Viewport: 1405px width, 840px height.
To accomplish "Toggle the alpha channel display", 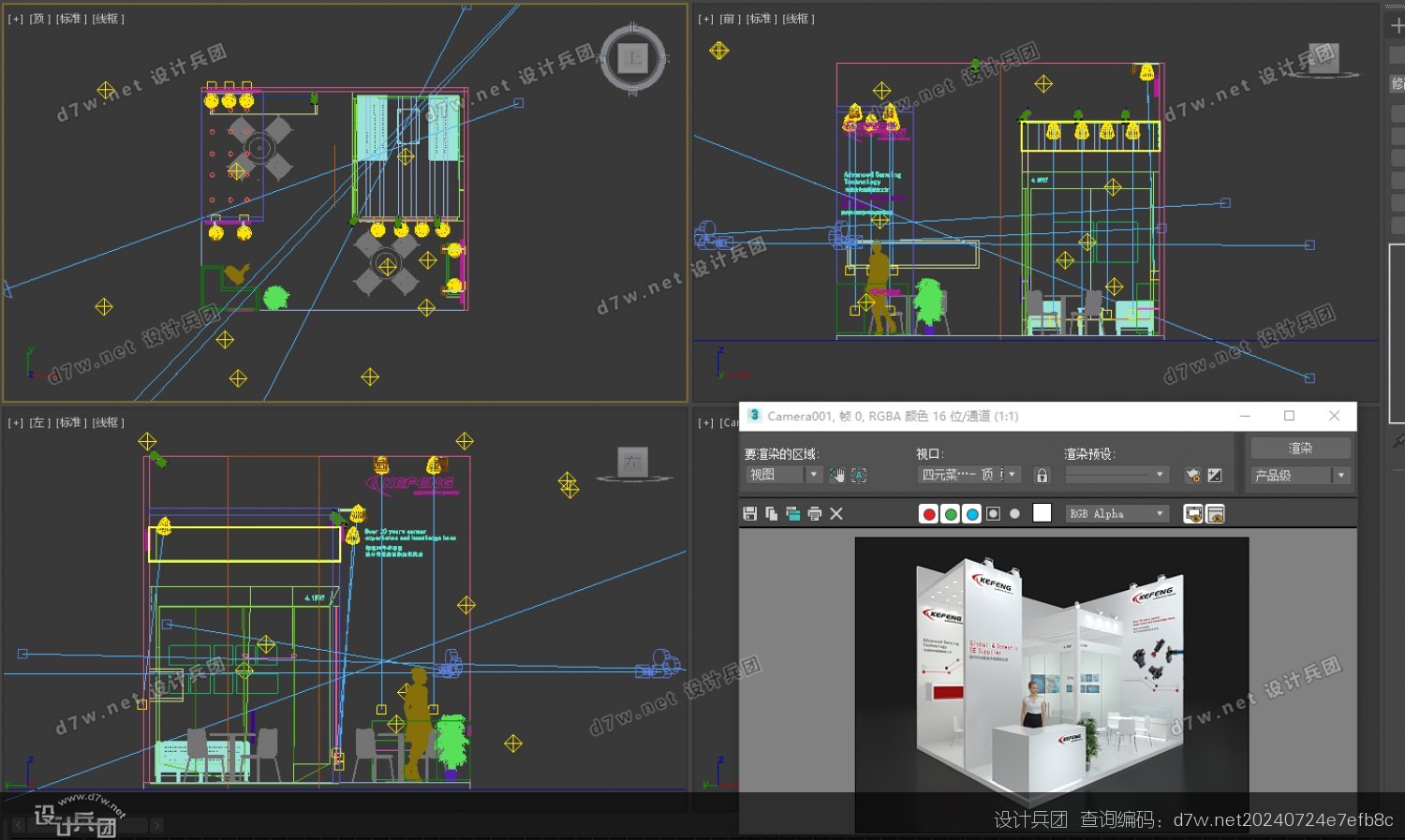I will (993, 513).
